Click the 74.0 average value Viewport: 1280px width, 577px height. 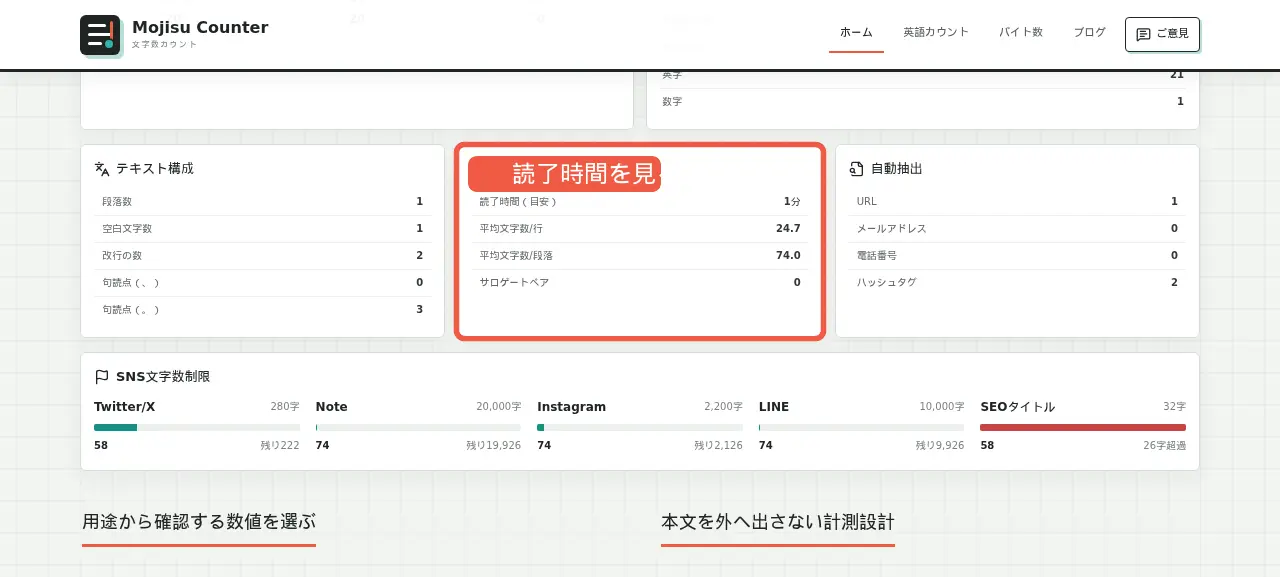[x=788, y=255]
